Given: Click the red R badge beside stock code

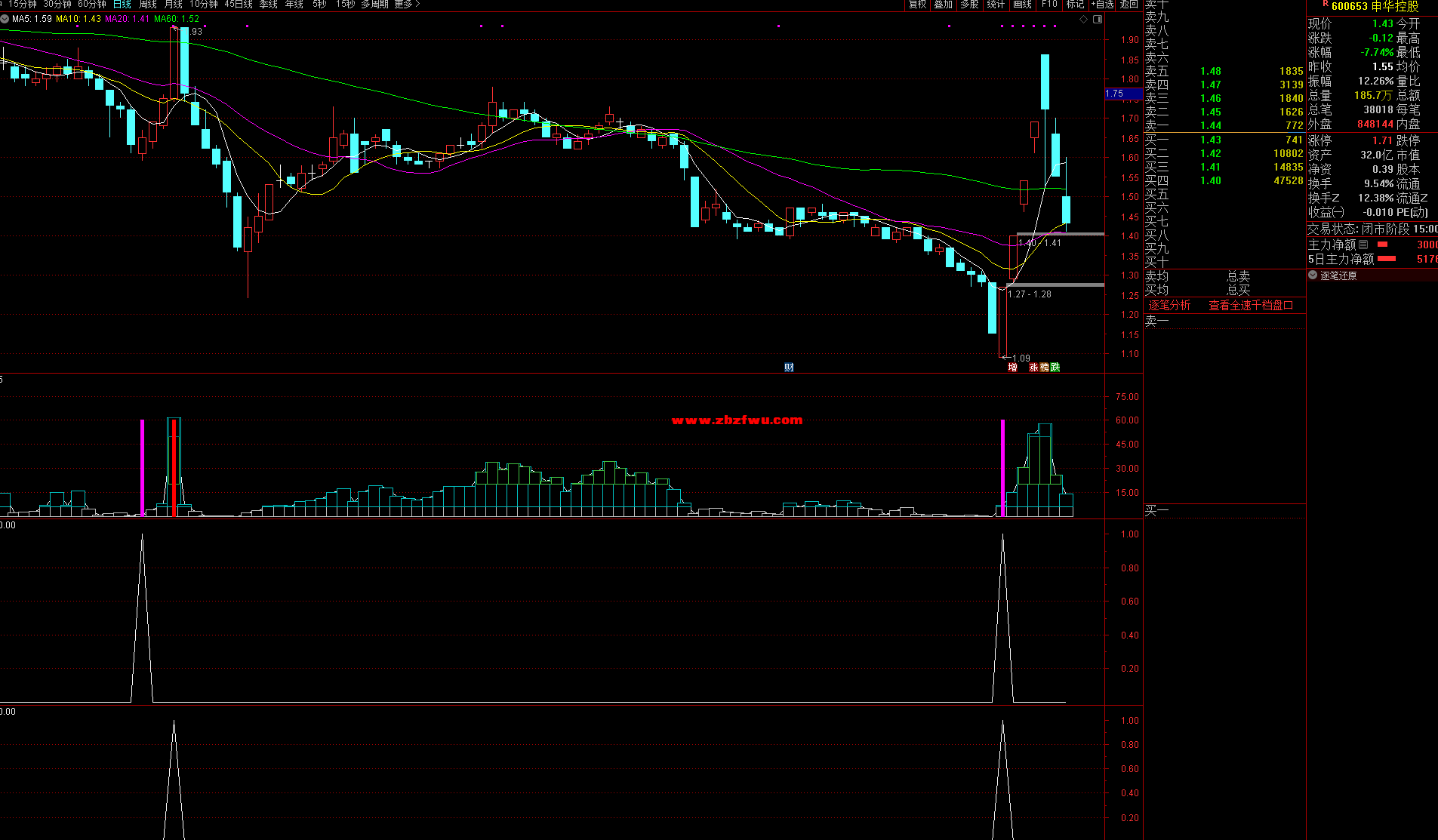Looking at the screenshot, I should click(1325, 4).
